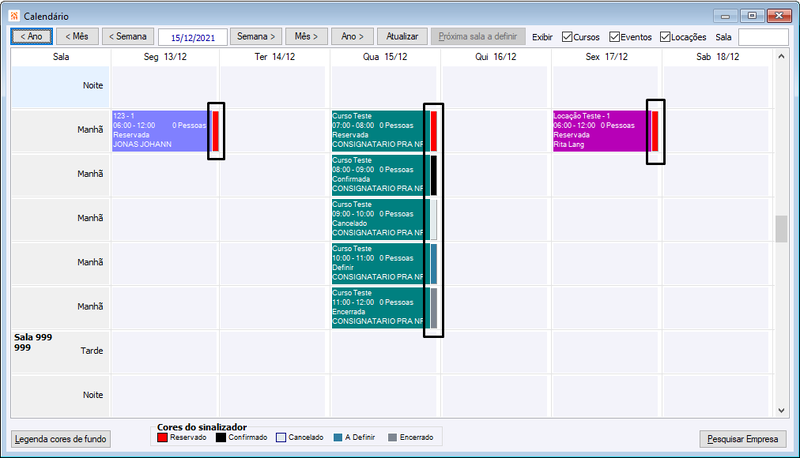This screenshot has width=800, height=458.
Task: Select the 'Locação Teste - 1' Rita Lang booking
Action: 600,131
